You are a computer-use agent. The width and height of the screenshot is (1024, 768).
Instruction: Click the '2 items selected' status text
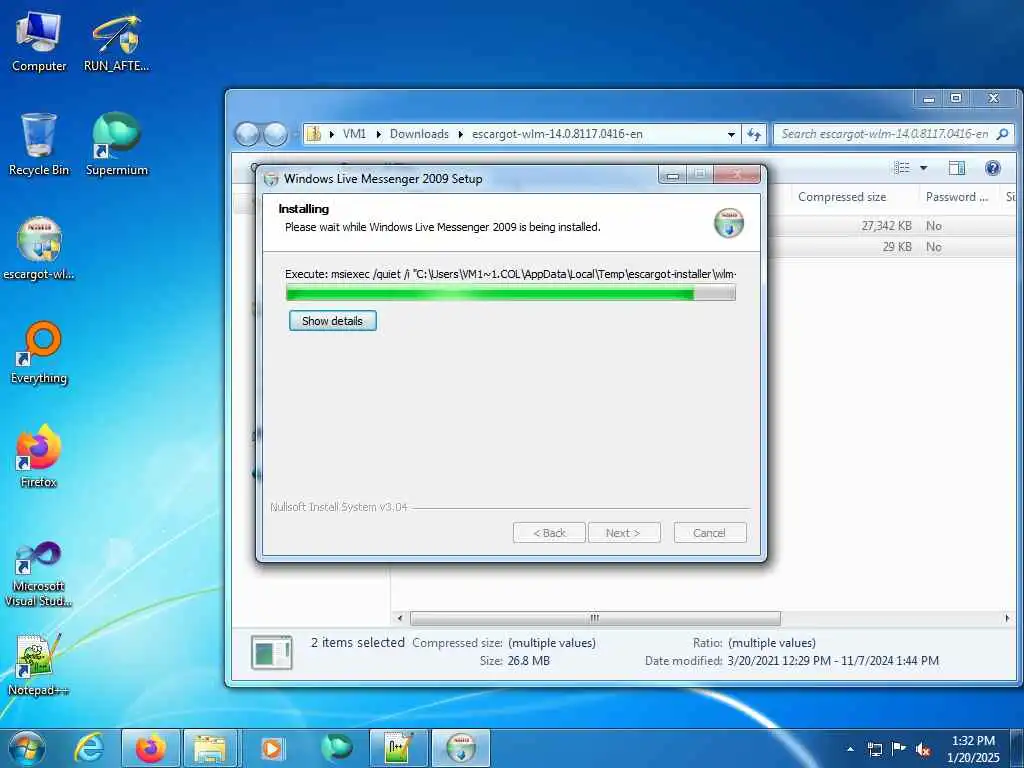[358, 643]
